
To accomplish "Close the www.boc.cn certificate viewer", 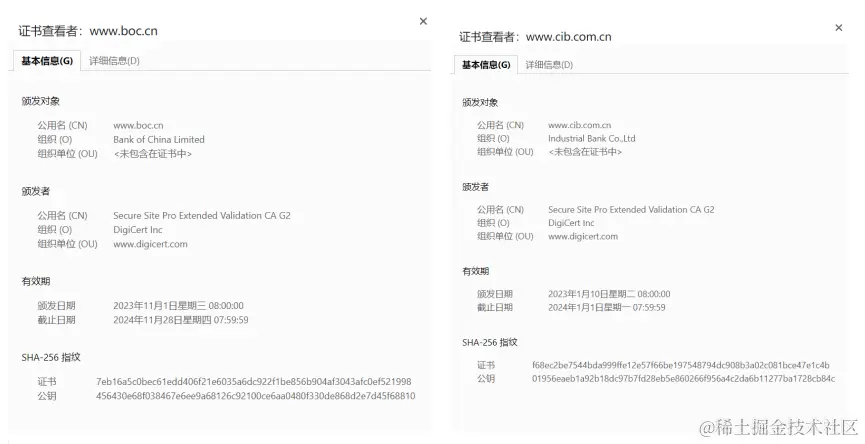I will [423, 21].
